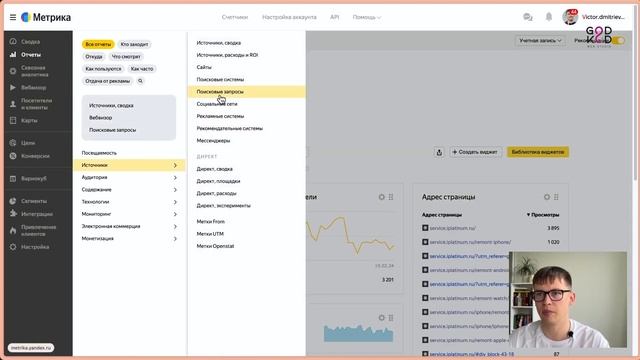This screenshot has width=640, height=360.
Task: Open the Учетная запись dropdown
Action: pos(540,40)
